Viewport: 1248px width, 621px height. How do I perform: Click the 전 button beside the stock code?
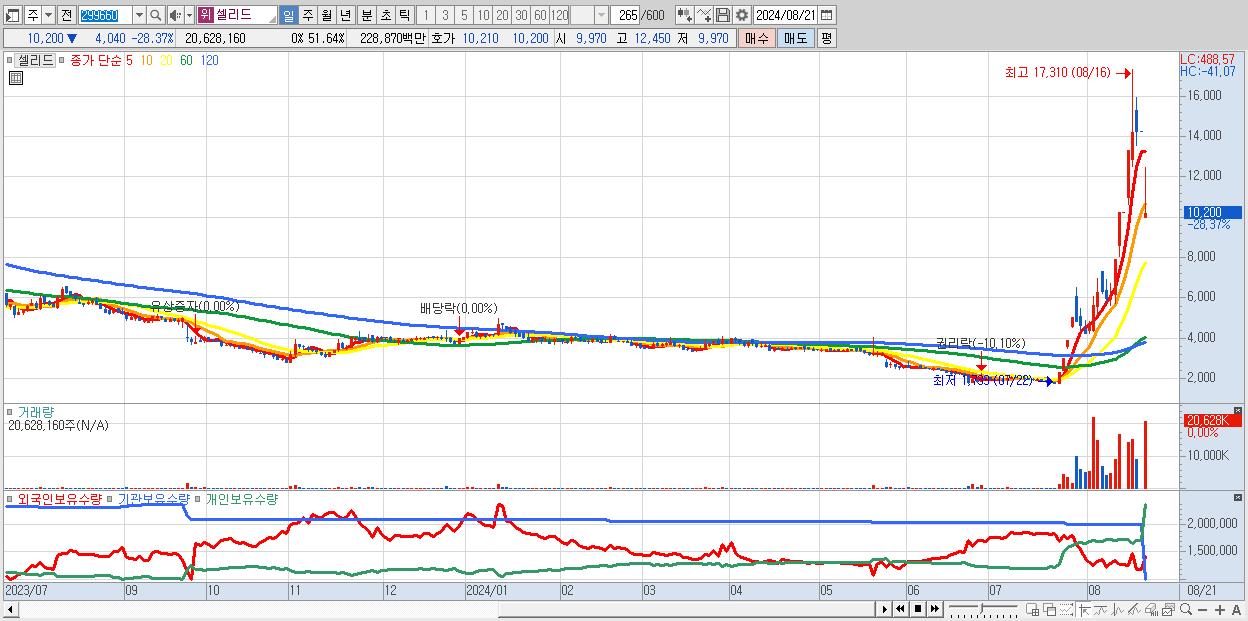[66, 15]
